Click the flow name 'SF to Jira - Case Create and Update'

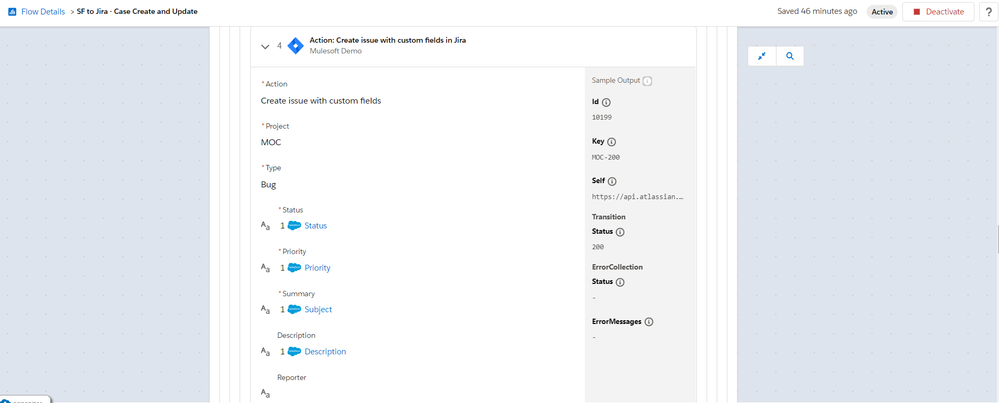point(137,11)
